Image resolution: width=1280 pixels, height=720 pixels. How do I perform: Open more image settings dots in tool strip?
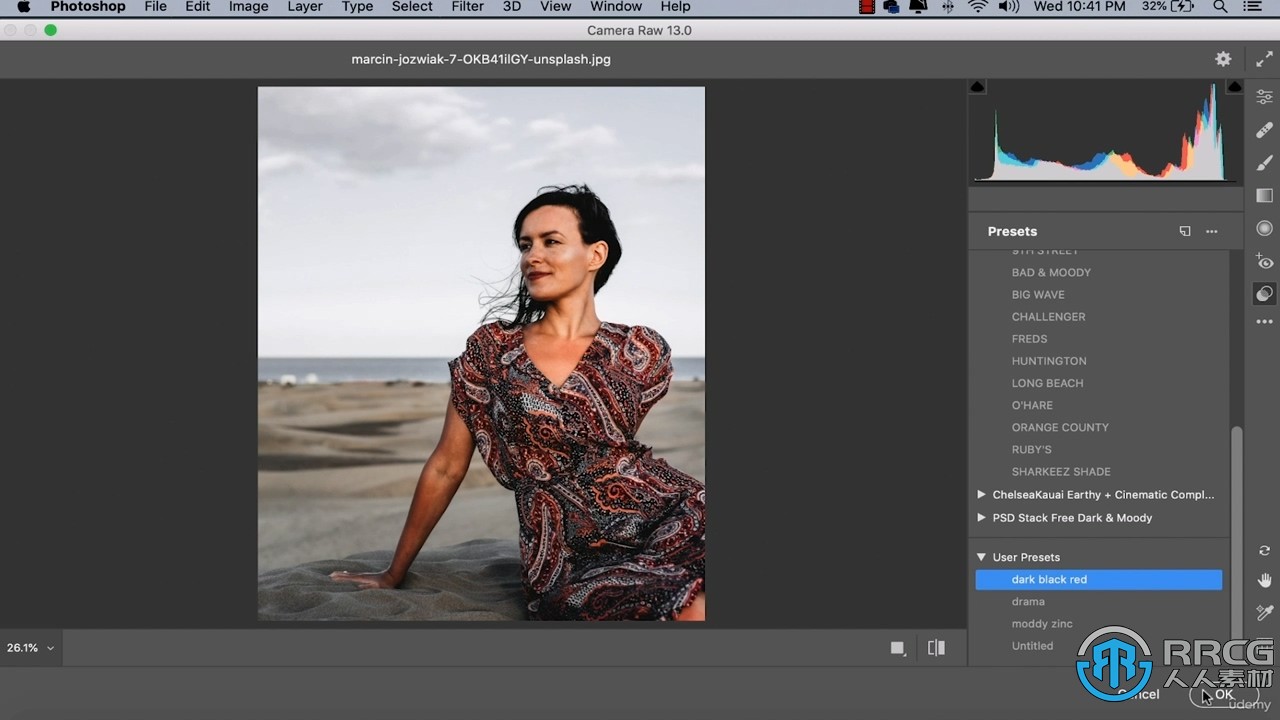1264,322
